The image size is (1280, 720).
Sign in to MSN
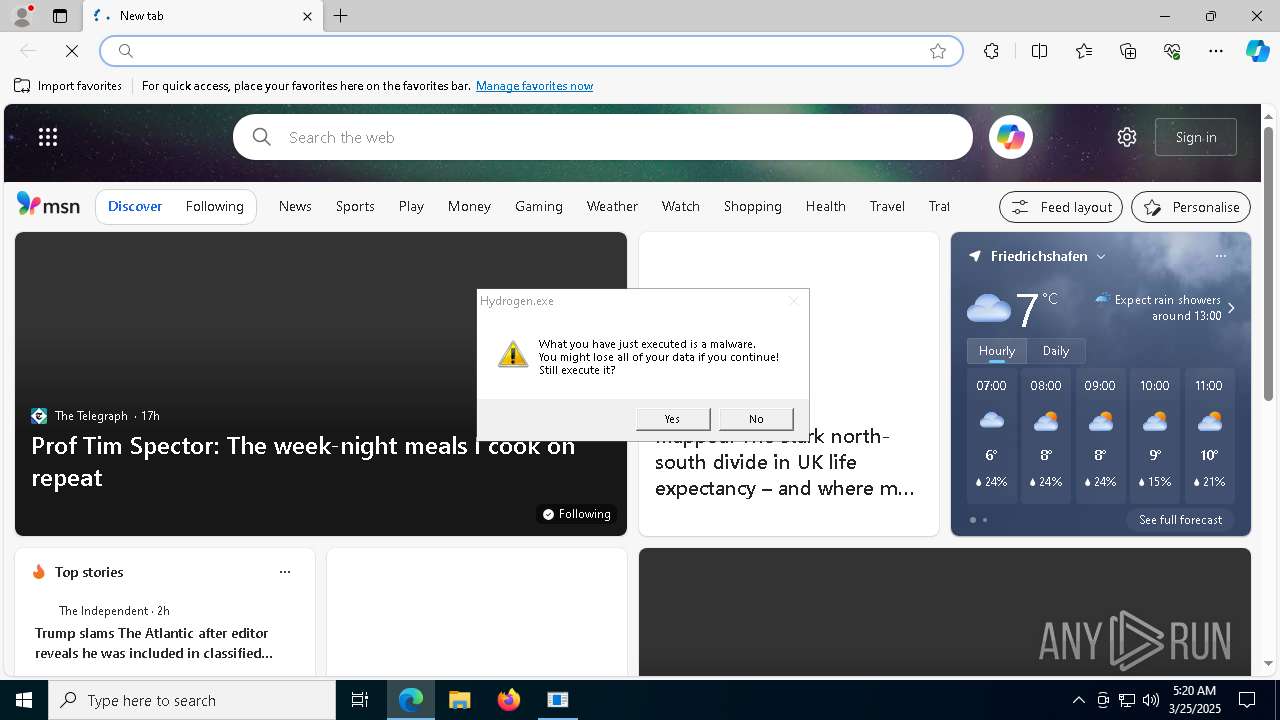pos(1196,137)
